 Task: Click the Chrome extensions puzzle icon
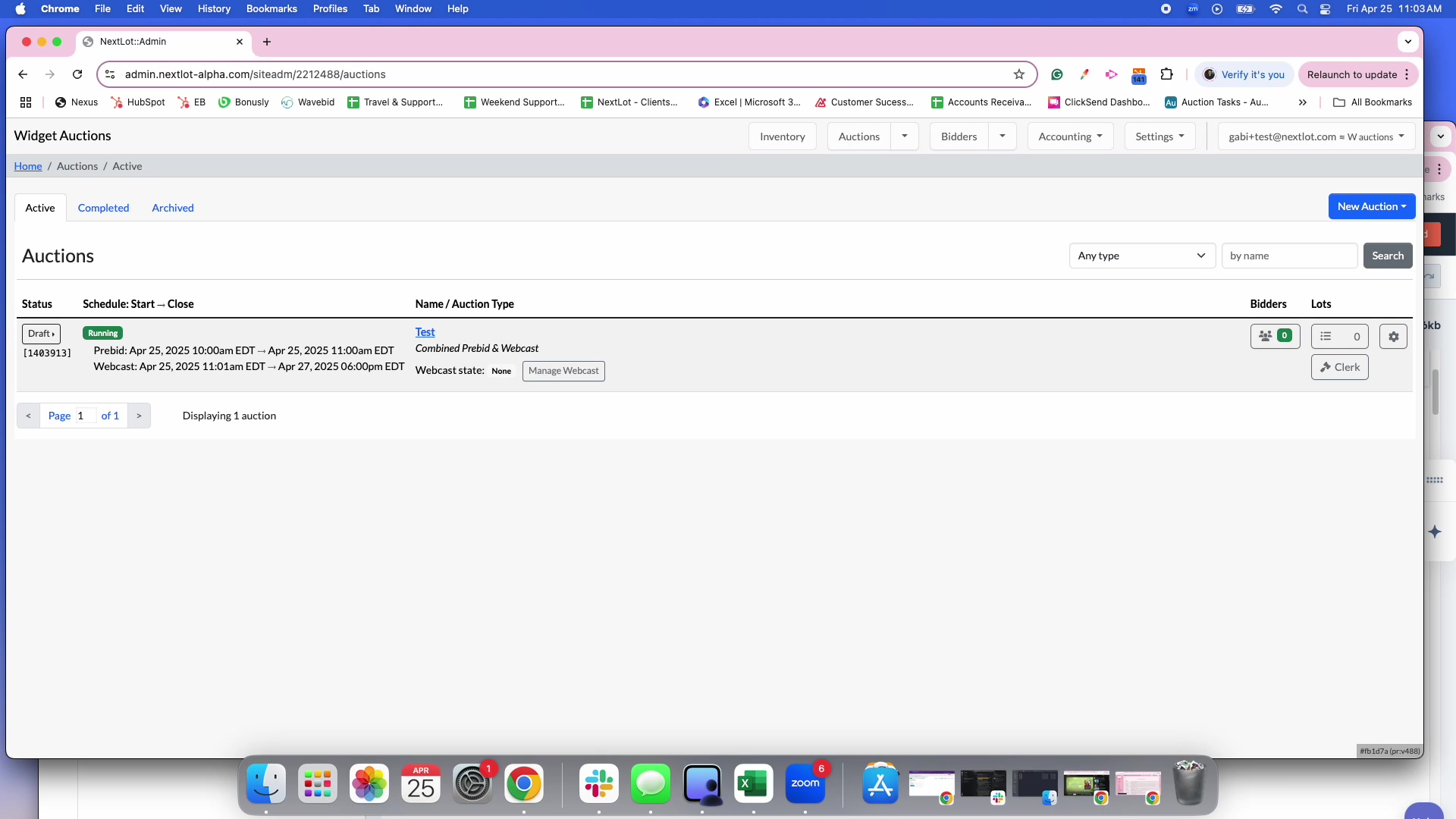coord(1166,74)
